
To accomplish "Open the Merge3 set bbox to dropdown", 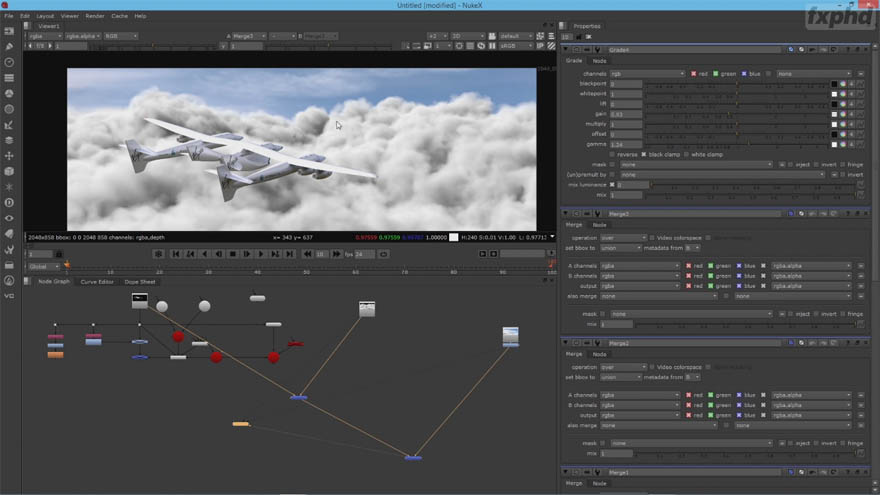I will 620,248.
